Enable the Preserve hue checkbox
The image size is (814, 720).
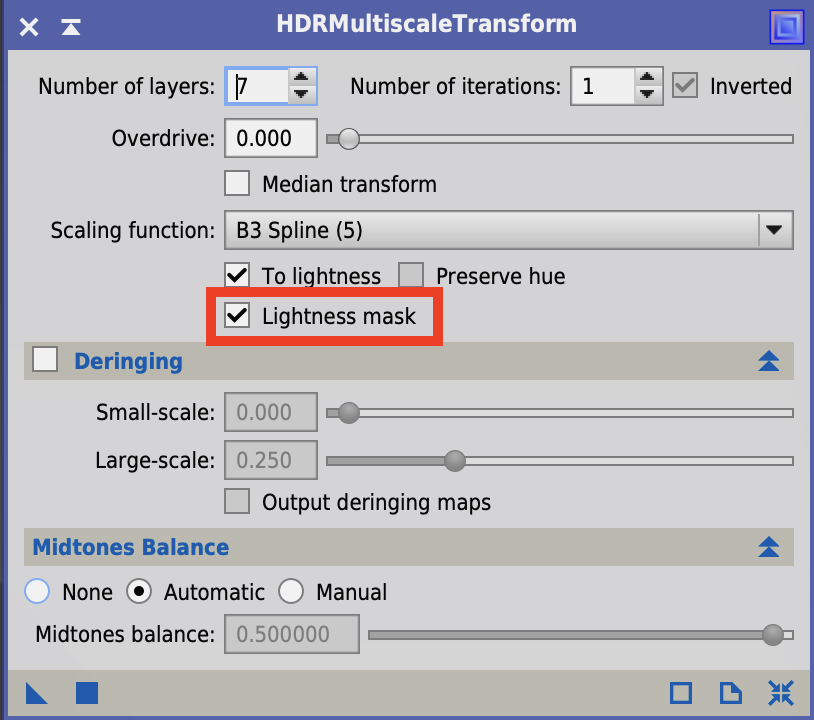(x=411, y=275)
